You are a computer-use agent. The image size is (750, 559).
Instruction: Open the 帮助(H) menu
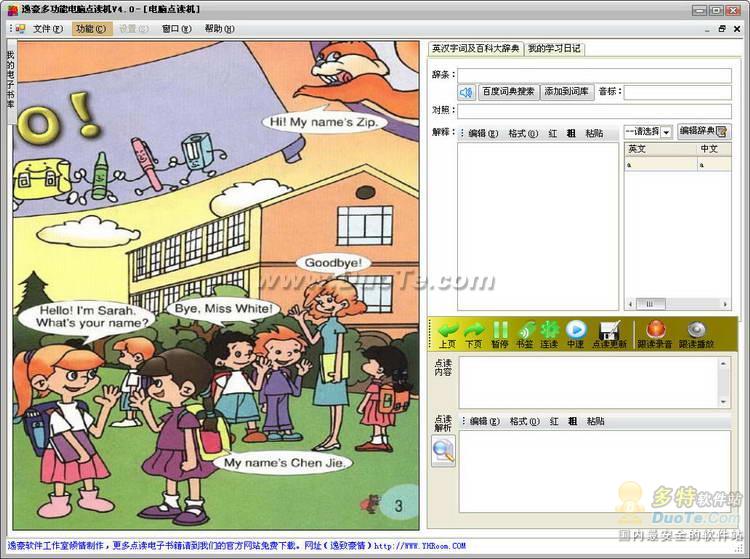pos(220,29)
